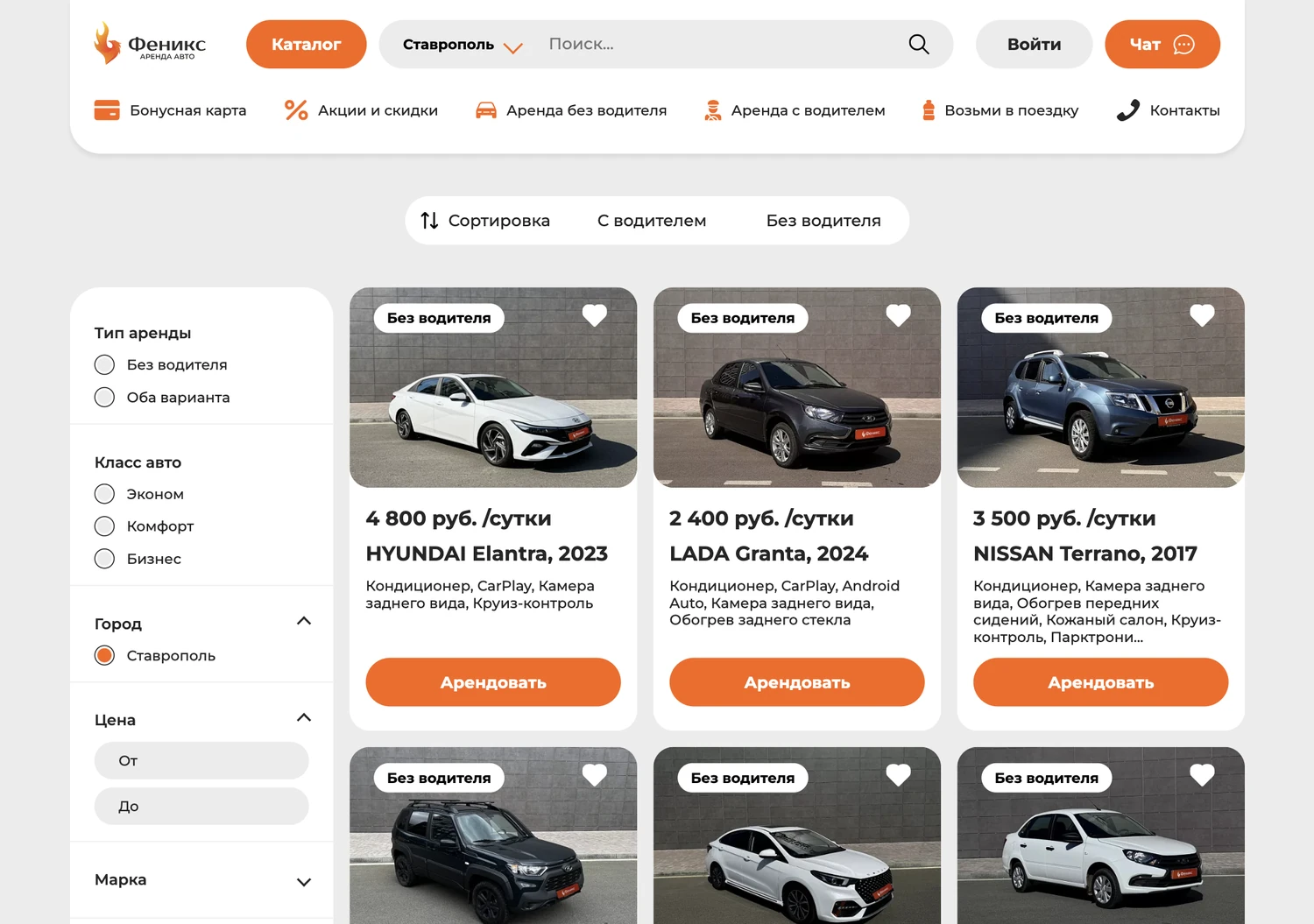Go to Аренда с водителем
This screenshot has width=1314, height=924.
click(x=795, y=110)
